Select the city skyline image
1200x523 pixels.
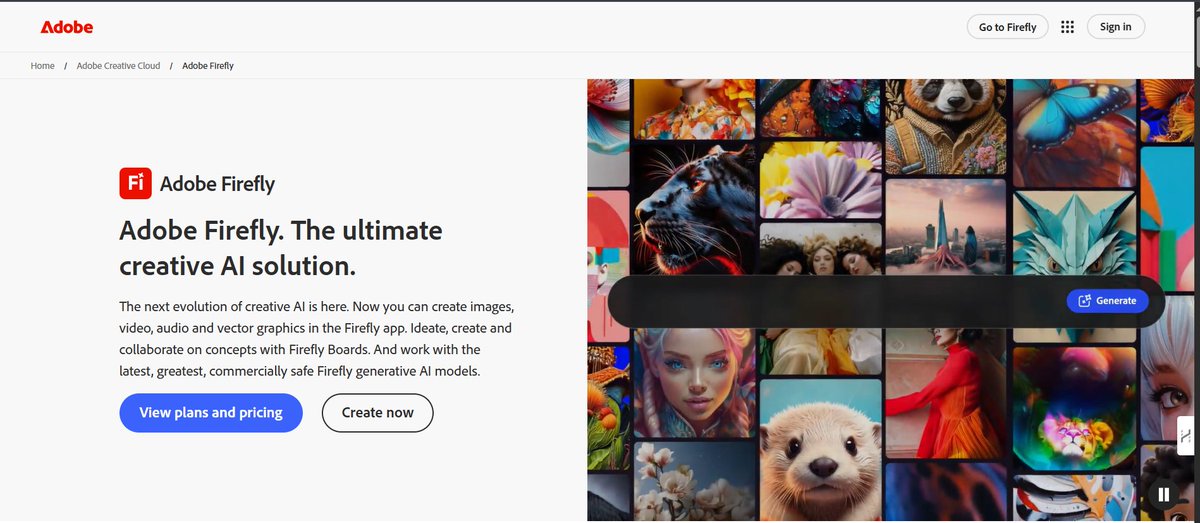945,225
